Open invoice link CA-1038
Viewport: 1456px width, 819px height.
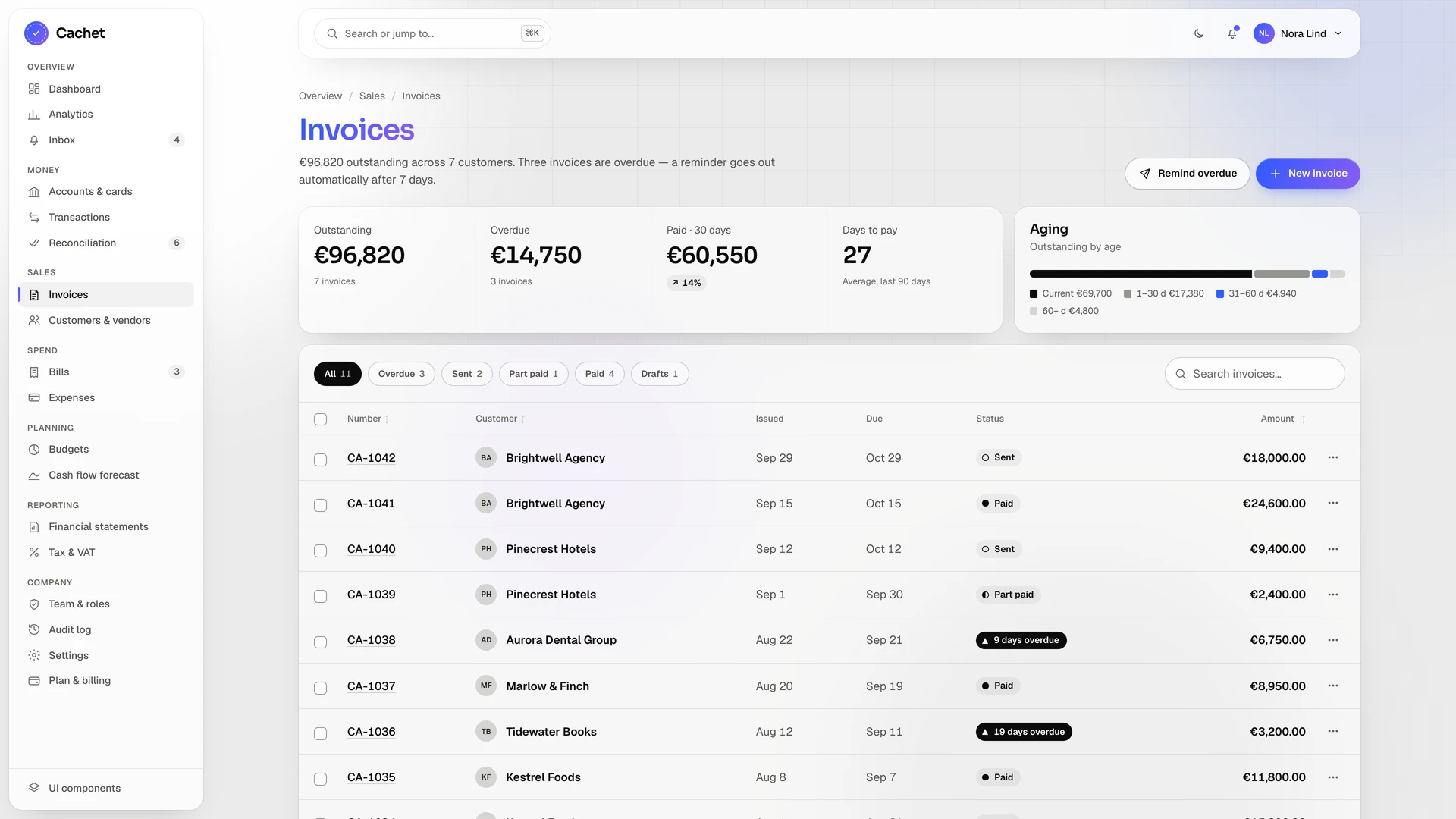(372, 640)
